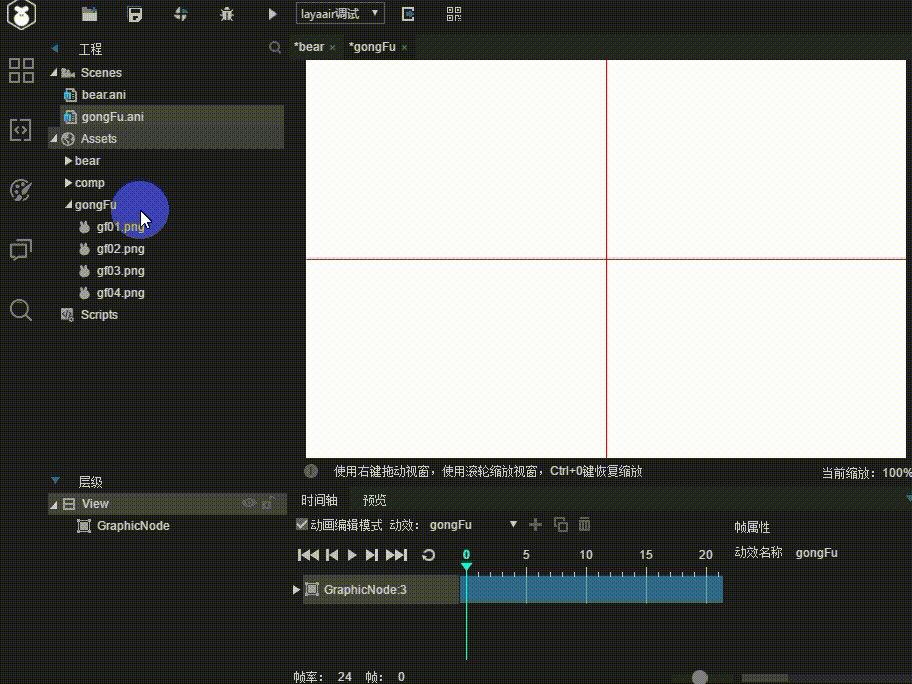Select gf03.png asset
The width and height of the screenshot is (912, 684).
click(120, 271)
